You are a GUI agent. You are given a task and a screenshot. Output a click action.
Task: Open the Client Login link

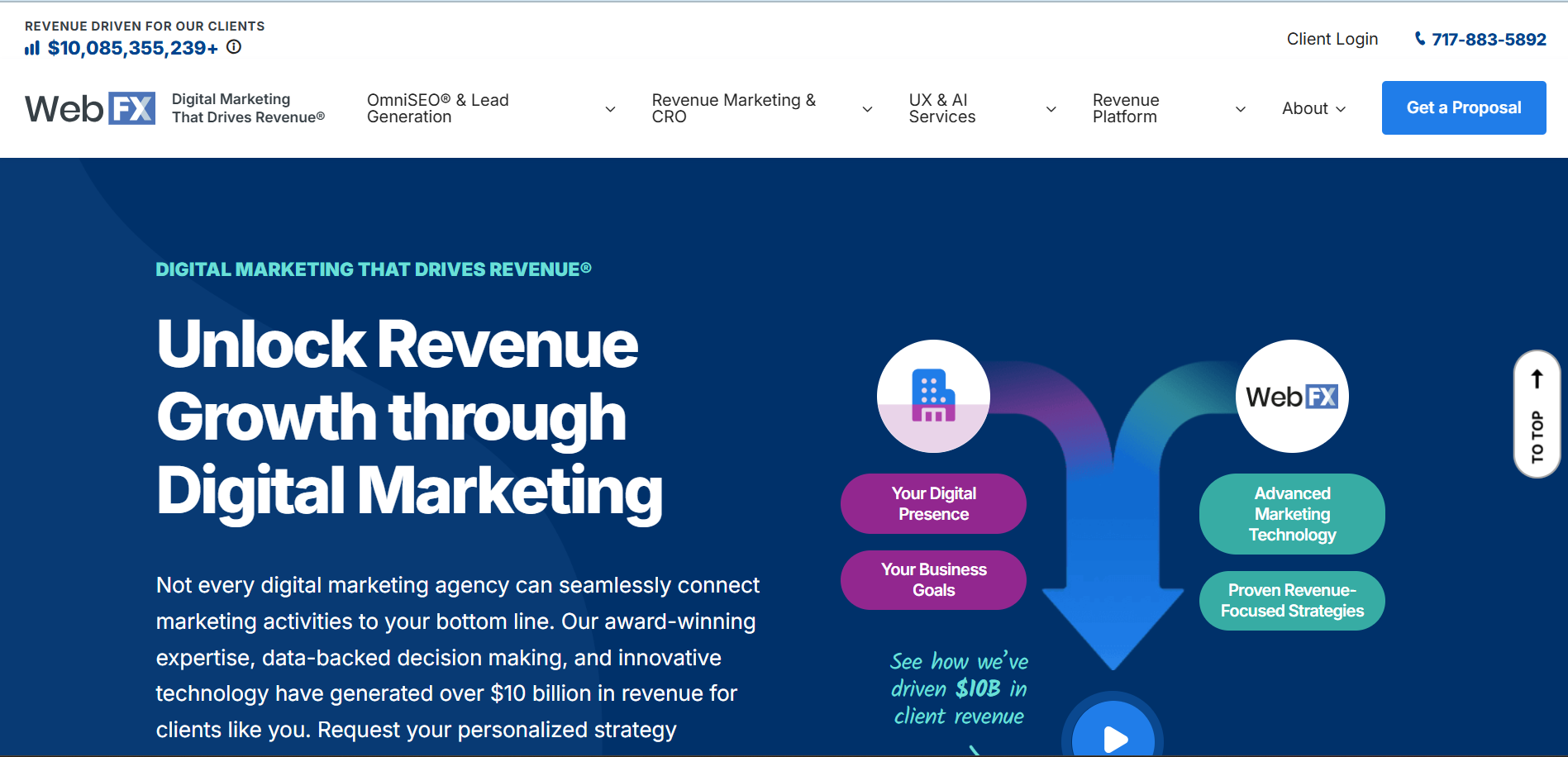[x=1332, y=38]
